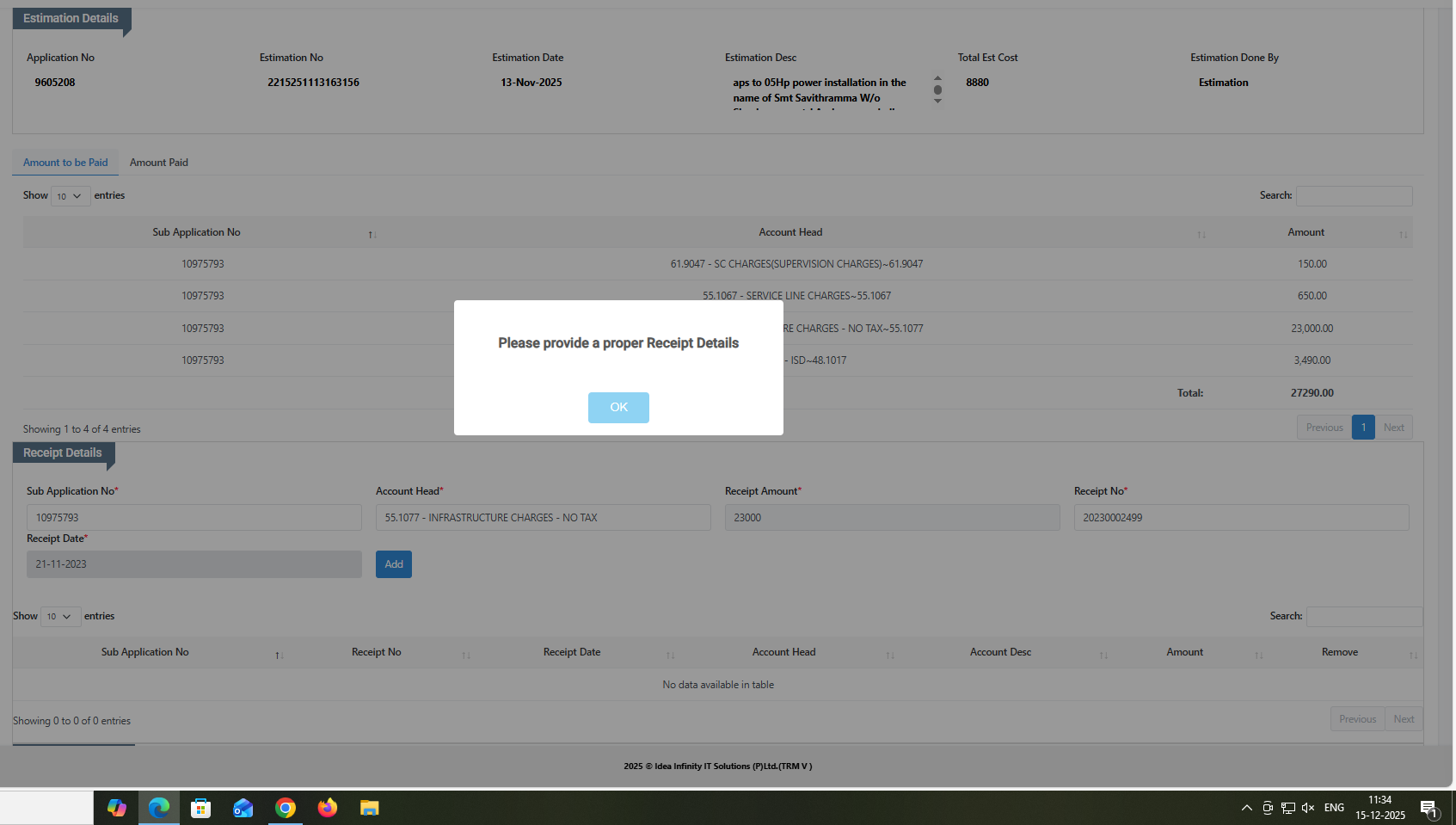Go to Next page of receipts table
The height and width of the screenshot is (825, 1456).
pyautogui.click(x=1404, y=719)
